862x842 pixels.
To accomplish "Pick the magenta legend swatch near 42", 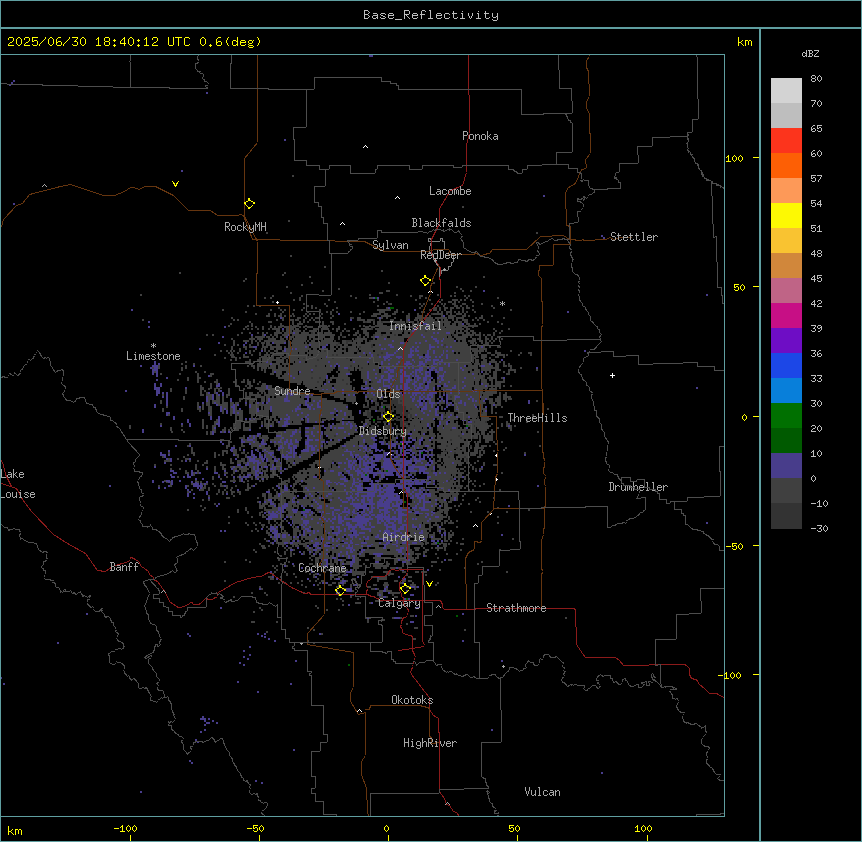I will [786, 315].
